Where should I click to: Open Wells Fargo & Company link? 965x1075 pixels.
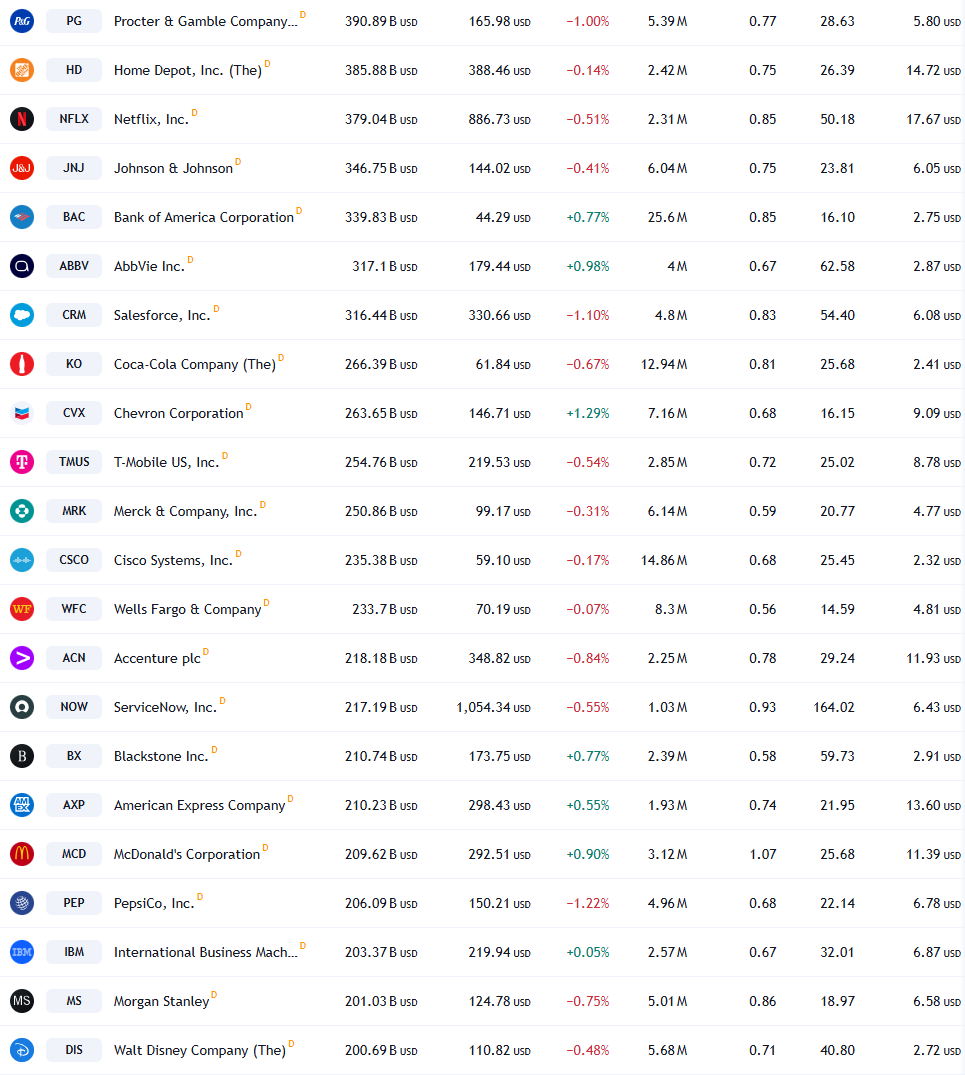(x=188, y=609)
